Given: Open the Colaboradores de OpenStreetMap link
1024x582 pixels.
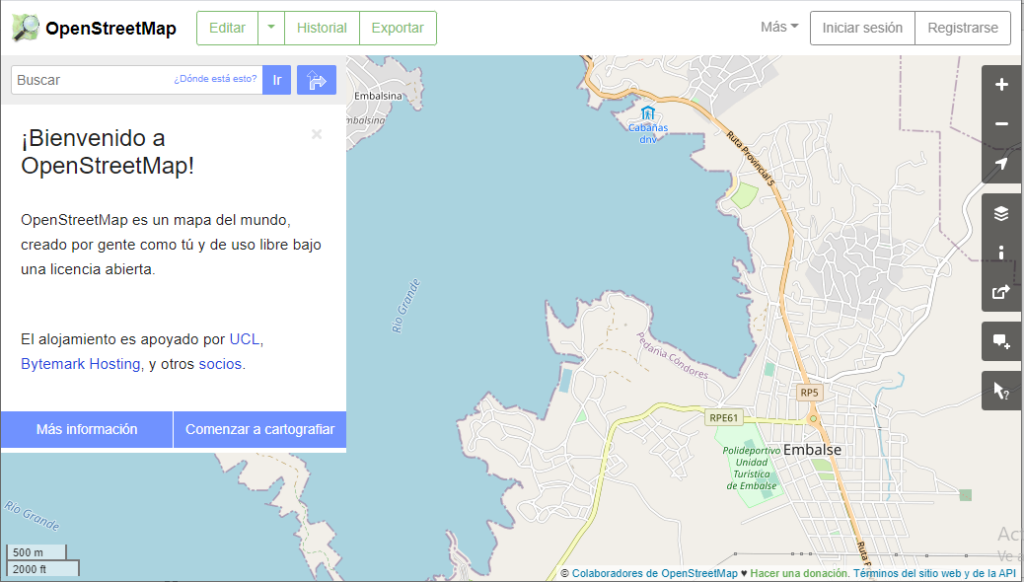Looking at the screenshot, I should pos(654,573).
